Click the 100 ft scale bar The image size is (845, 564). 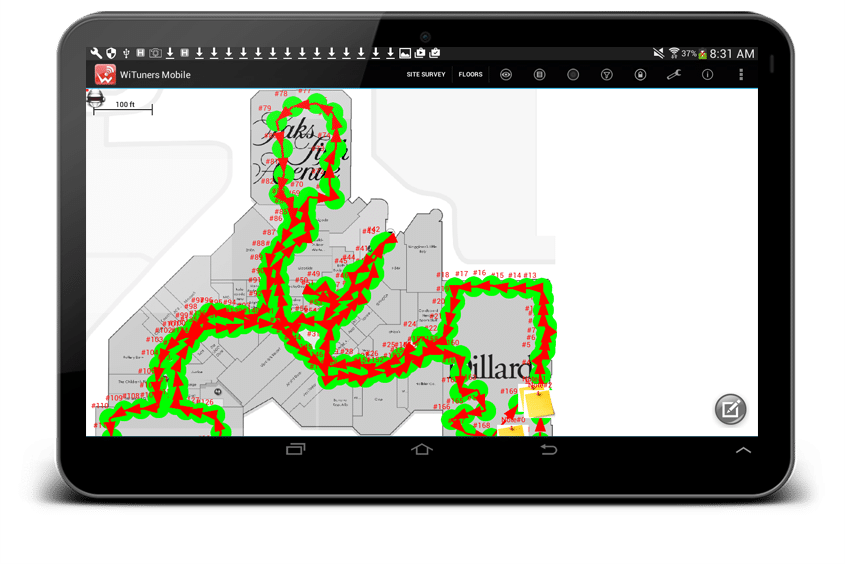coord(123,108)
